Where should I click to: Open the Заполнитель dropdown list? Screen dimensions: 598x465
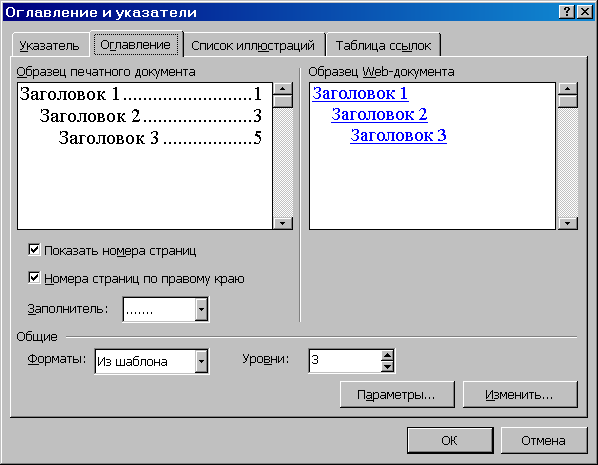pyautogui.click(x=201, y=309)
